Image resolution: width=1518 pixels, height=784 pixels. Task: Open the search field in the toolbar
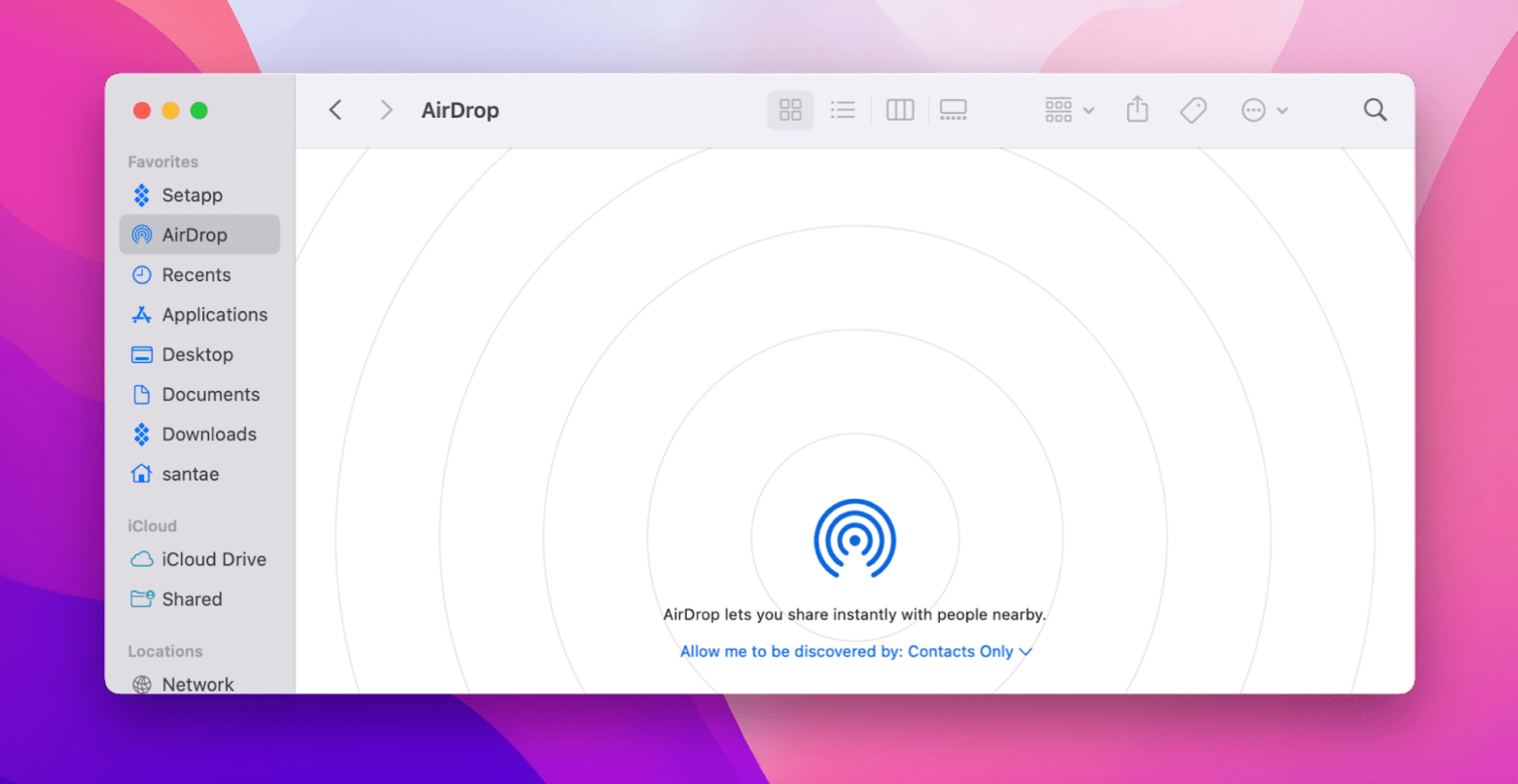click(x=1375, y=109)
